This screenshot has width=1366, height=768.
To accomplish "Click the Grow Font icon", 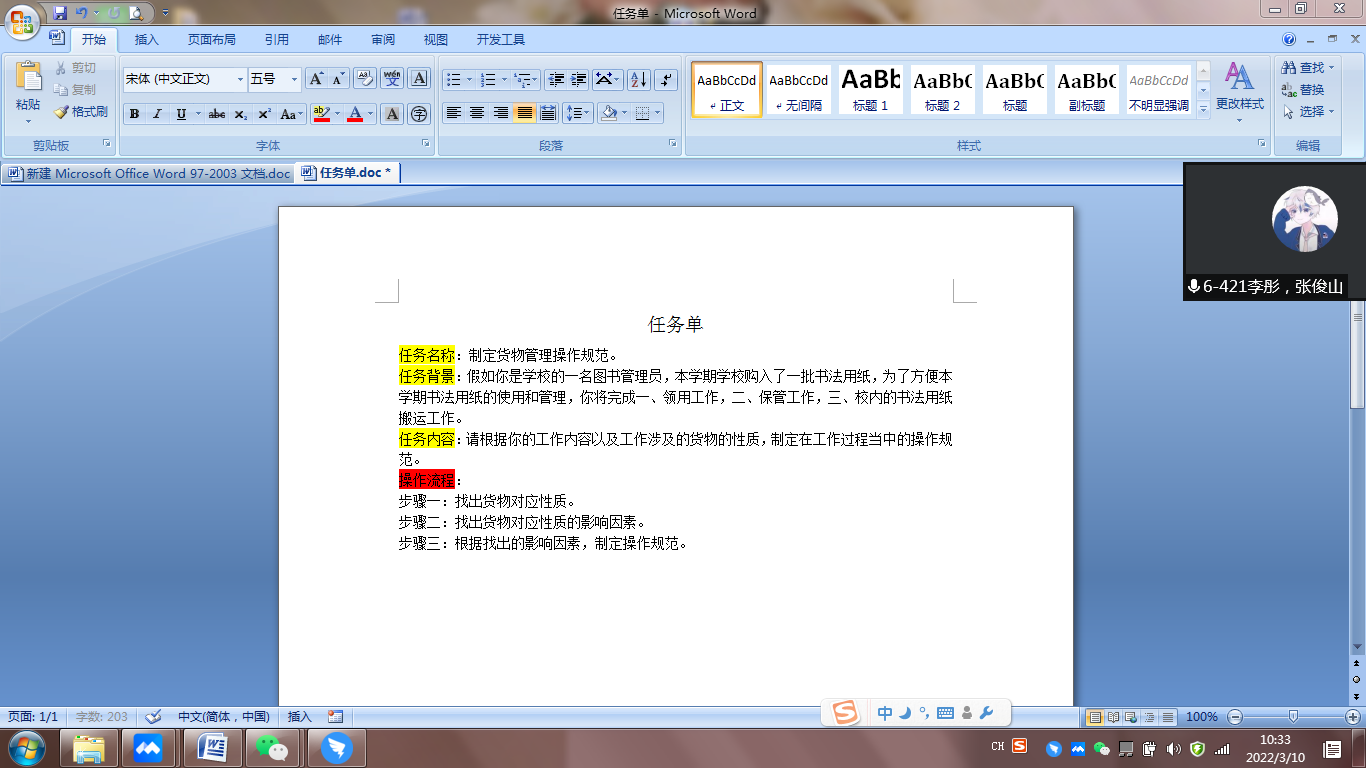I will [316, 79].
